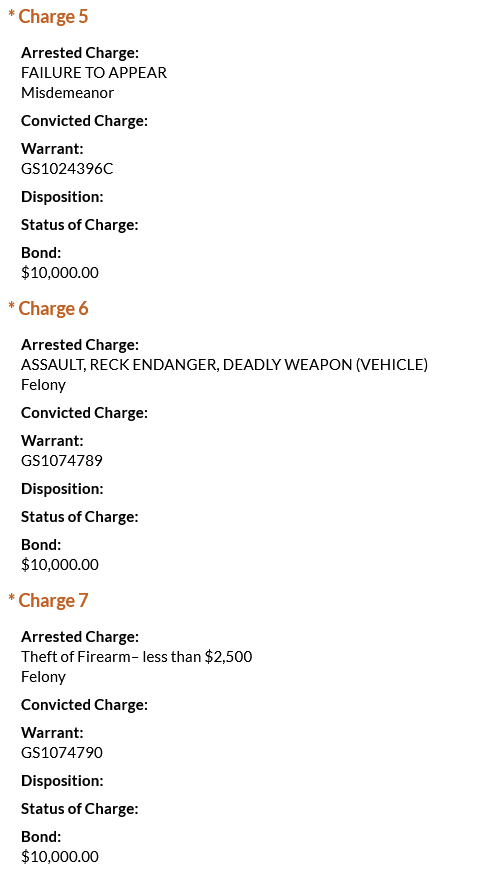Click the asterisk before Charge 5
The image size is (479, 876).
point(11,14)
